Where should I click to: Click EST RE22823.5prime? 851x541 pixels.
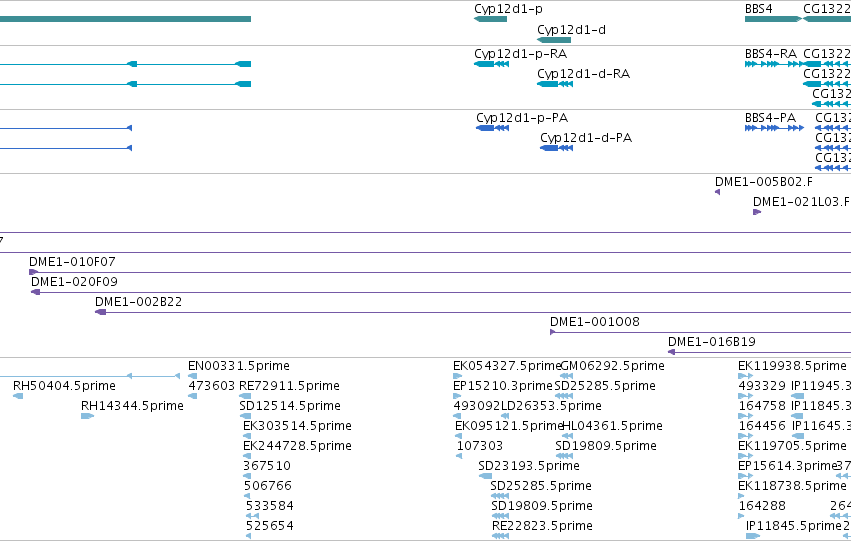(542, 526)
